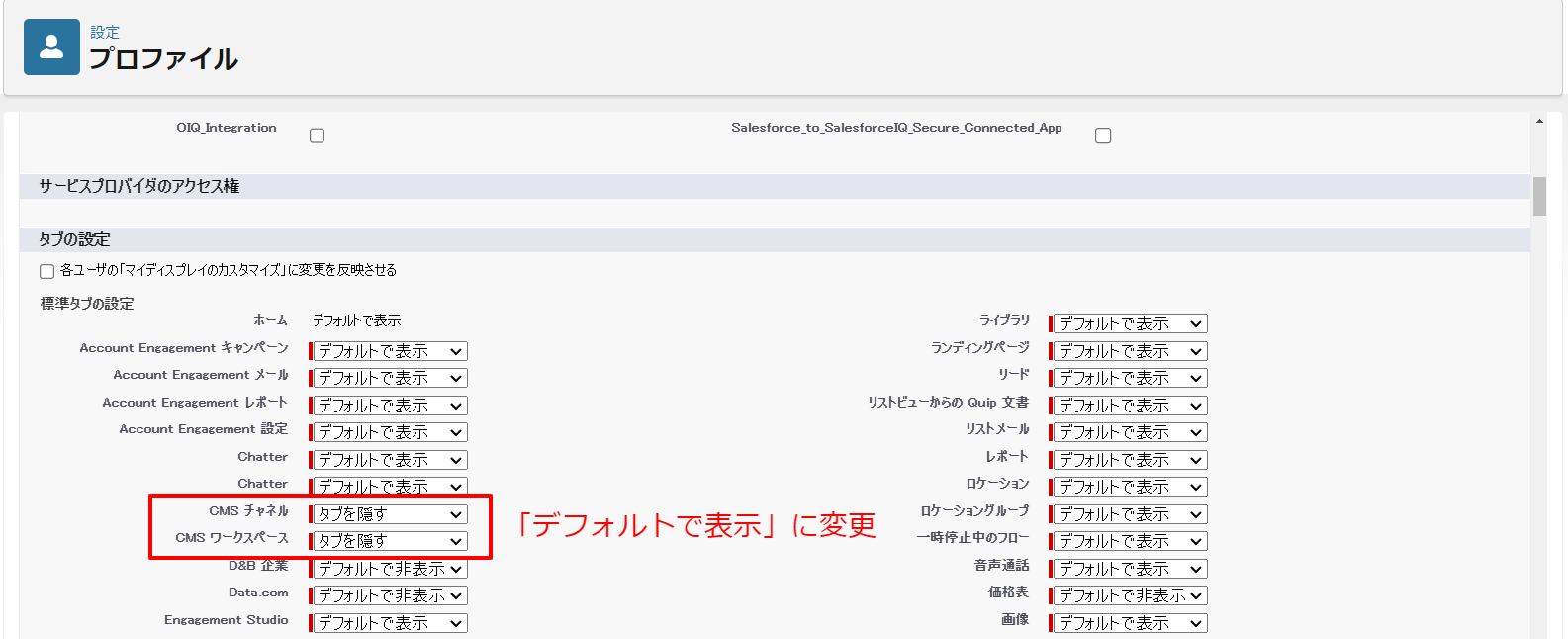This screenshot has height=639, width=1568.
Task: Expand the ロケーション tab visibility dropdown
Action: [x=1131, y=487]
